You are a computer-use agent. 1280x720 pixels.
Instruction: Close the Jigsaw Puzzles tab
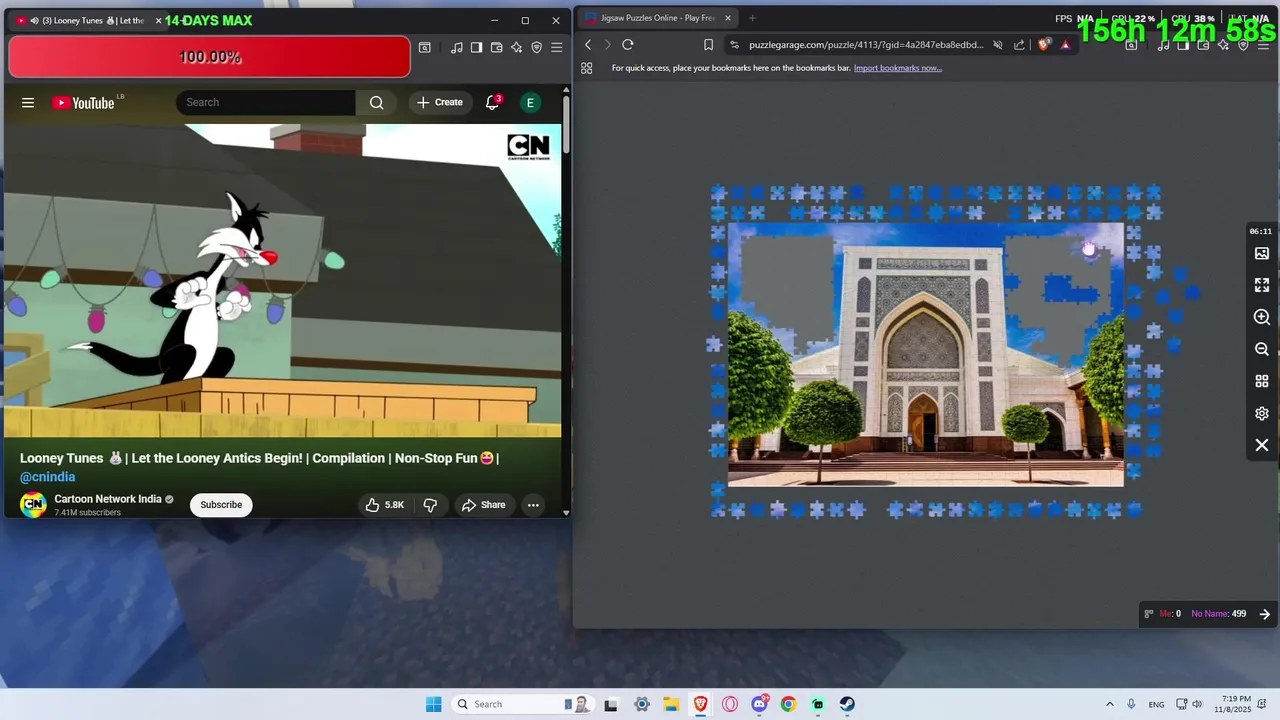pyautogui.click(x=728, y=18)
